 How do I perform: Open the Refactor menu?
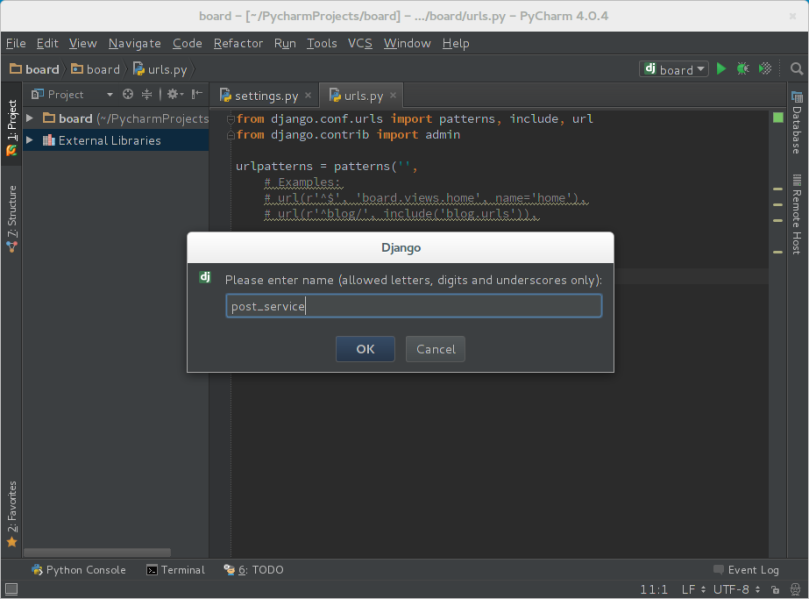point(238,43)
